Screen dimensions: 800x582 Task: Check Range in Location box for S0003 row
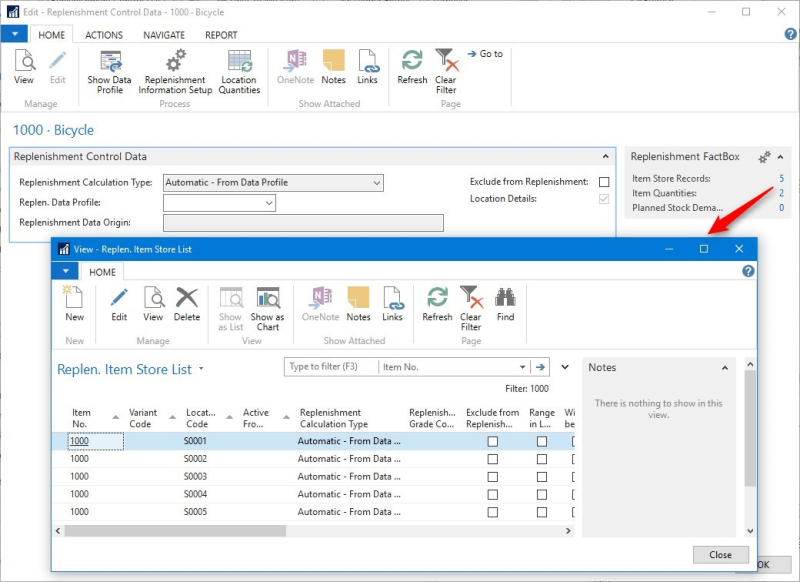coord(542,477)
